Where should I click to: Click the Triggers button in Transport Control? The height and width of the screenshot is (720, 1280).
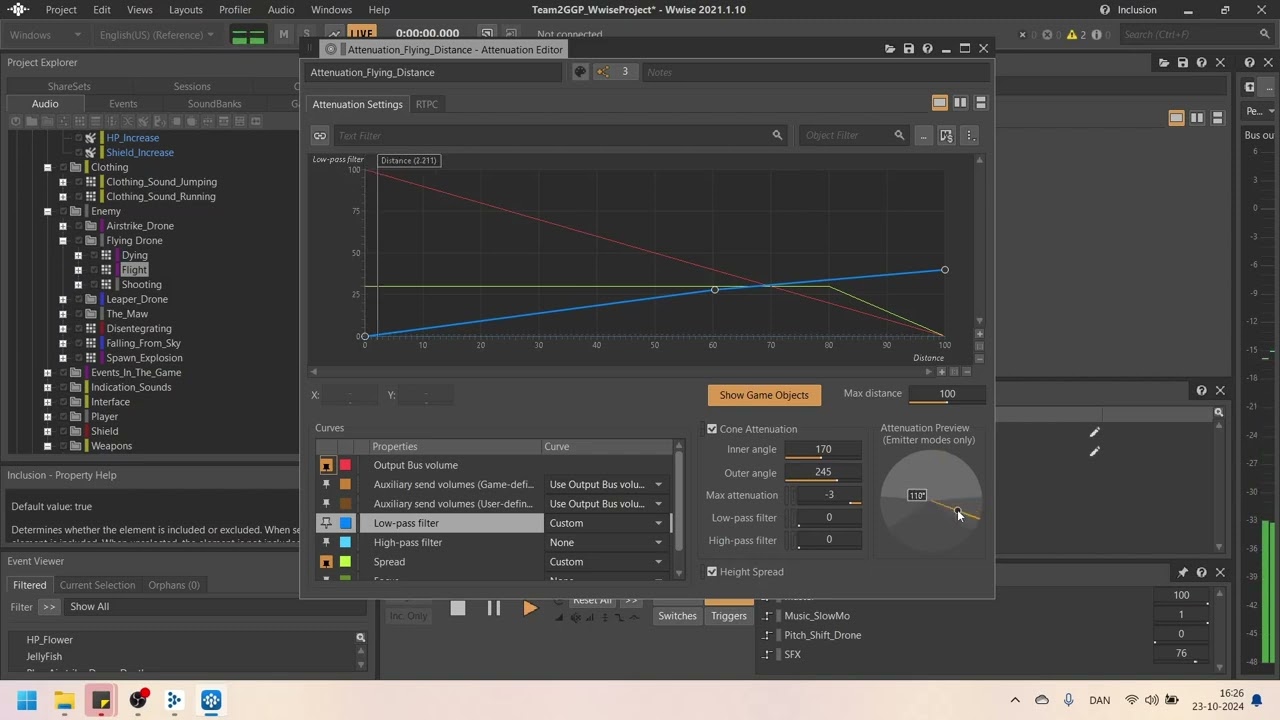729,616
